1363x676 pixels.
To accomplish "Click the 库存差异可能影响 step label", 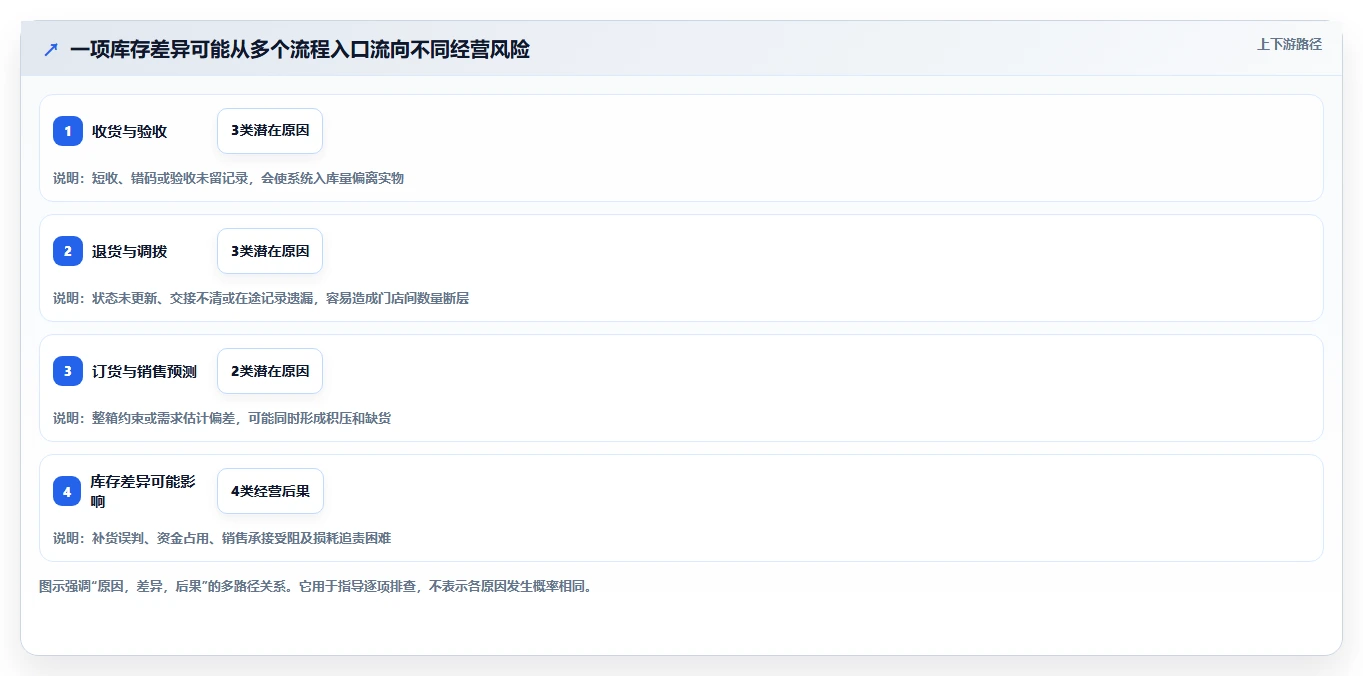I will click(143, 491).
